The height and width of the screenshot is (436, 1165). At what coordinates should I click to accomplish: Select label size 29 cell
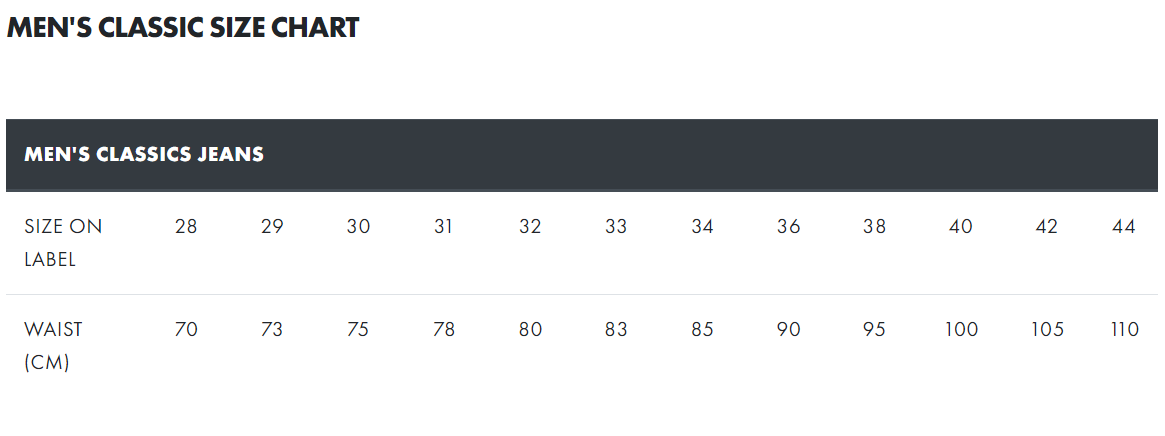tap(272, 226)
